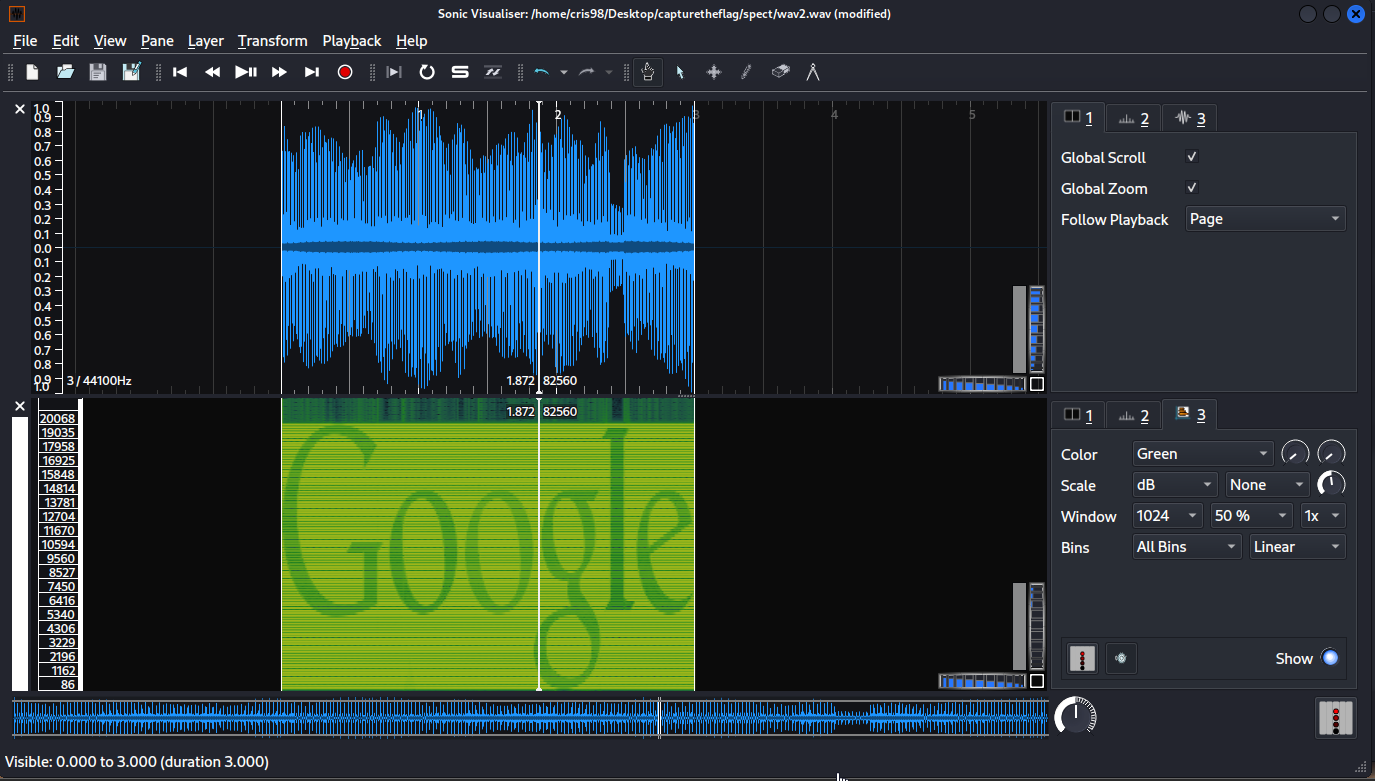Undo the last action with the blue arrow
This screenshot has width=1375, height=781.
point(542,72)
